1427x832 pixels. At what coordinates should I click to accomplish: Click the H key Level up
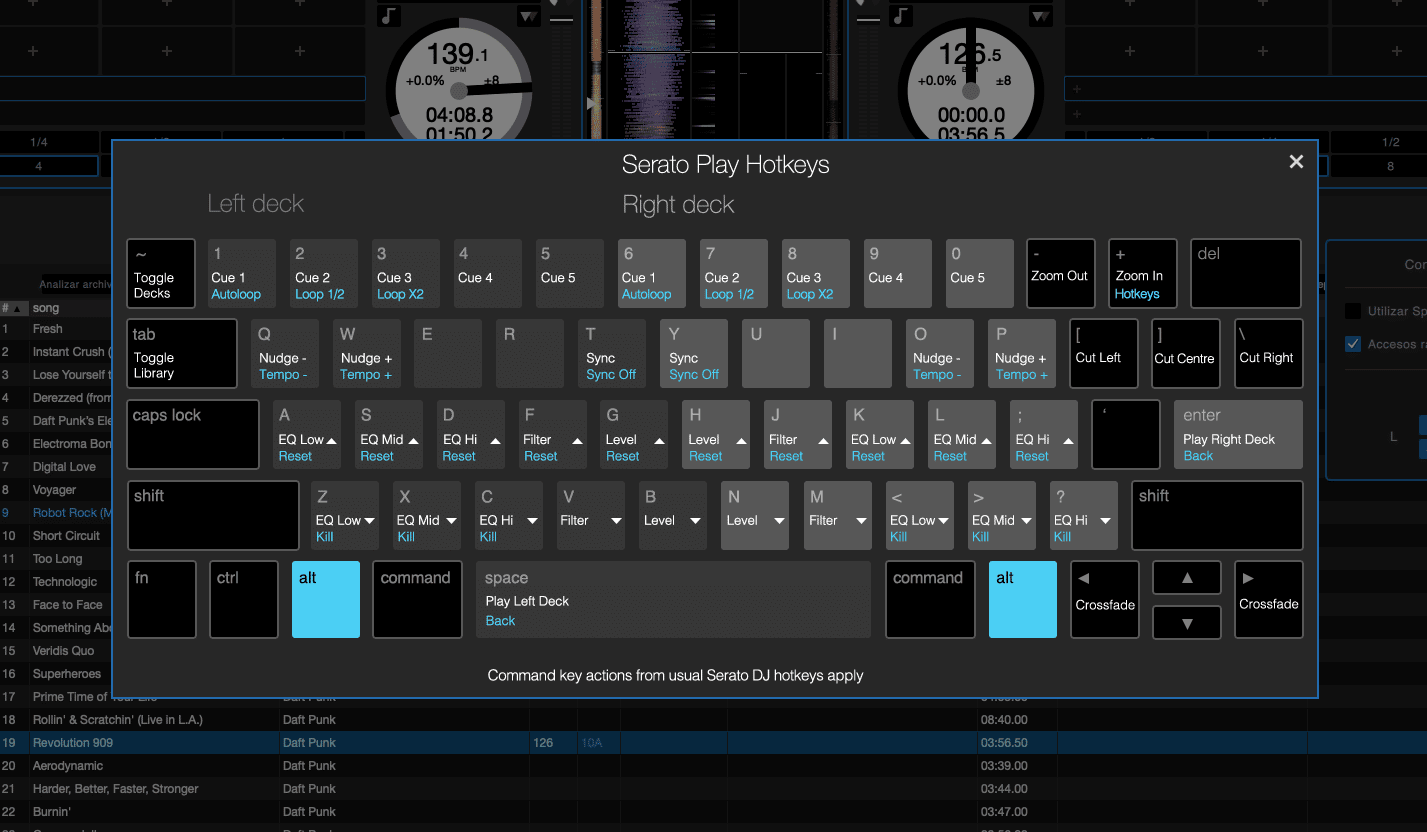(x=716, y=435)
